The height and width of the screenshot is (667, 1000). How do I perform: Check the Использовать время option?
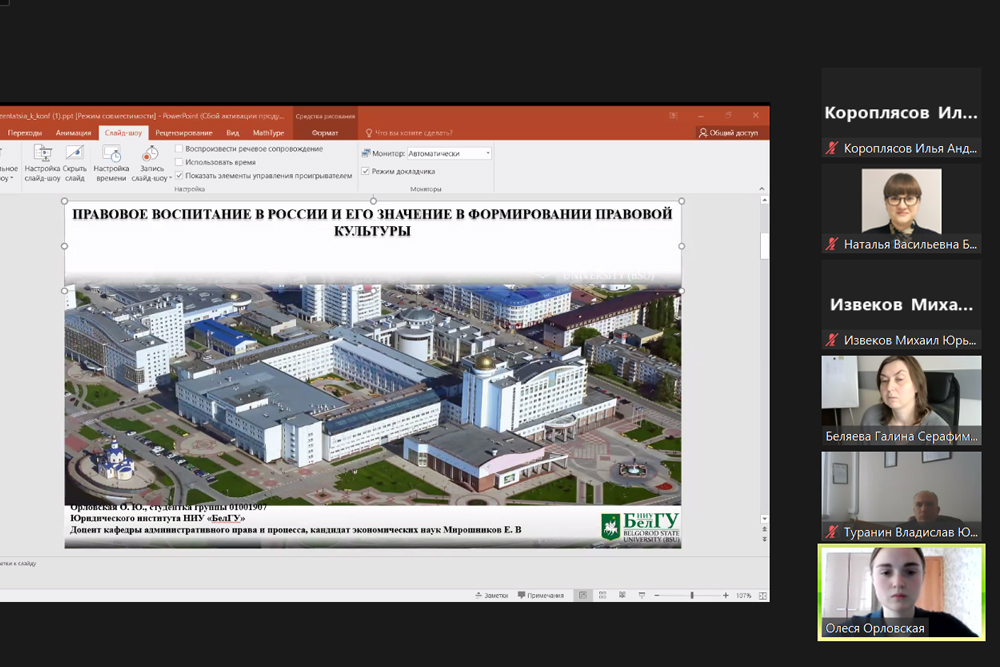(x=179, y=162)
